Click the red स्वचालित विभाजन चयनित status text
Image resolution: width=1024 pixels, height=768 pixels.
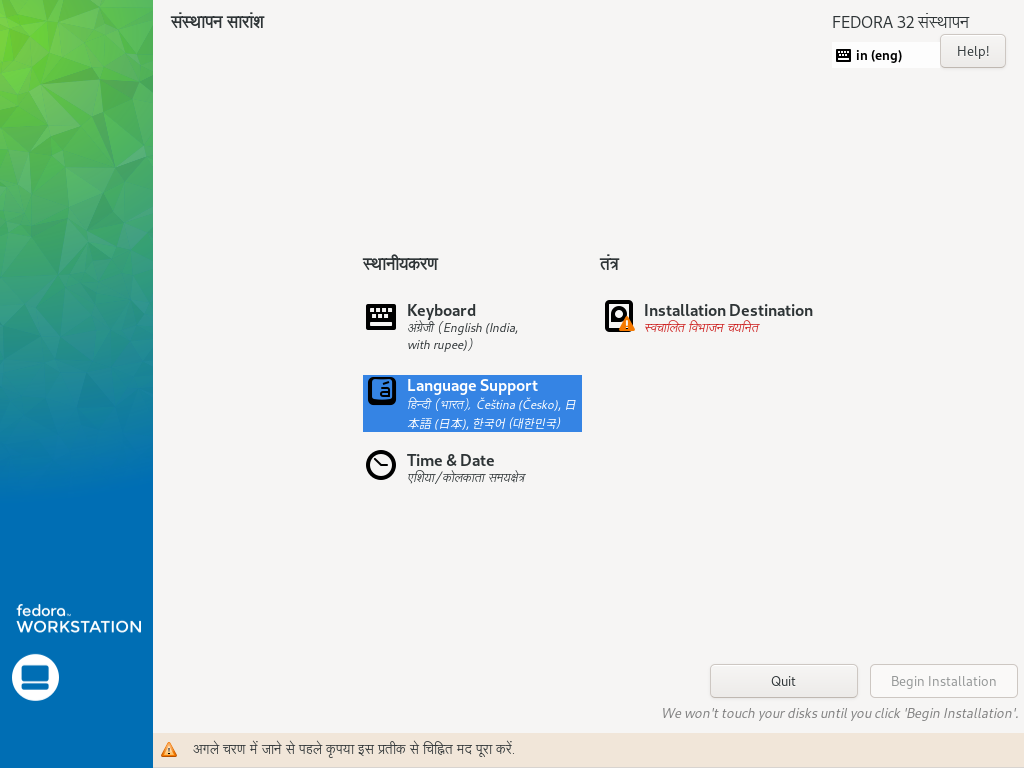pyautogui.click(x=701, y=327)
